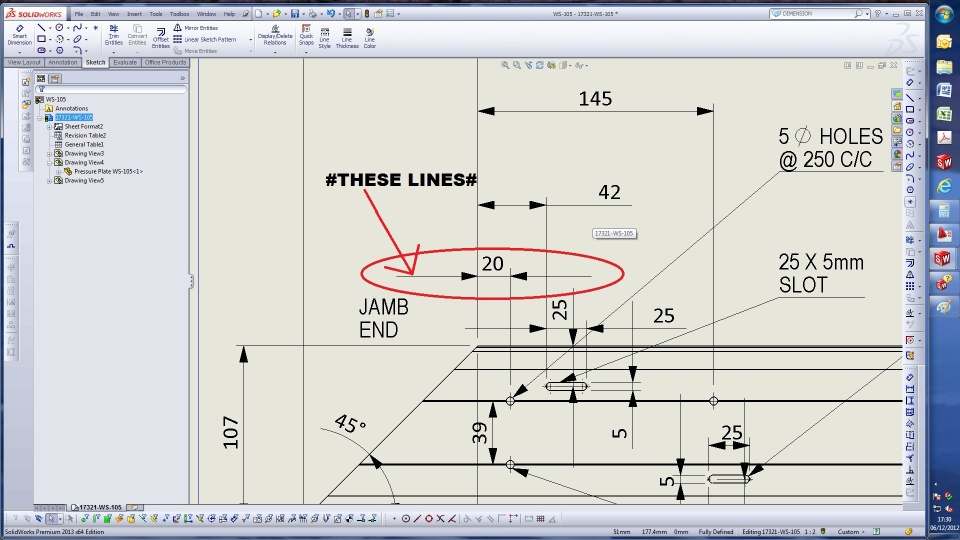
Task: Toggle the selection arrow tool in top toolbar
Action: pyautogui.click(x=348, y=13)
